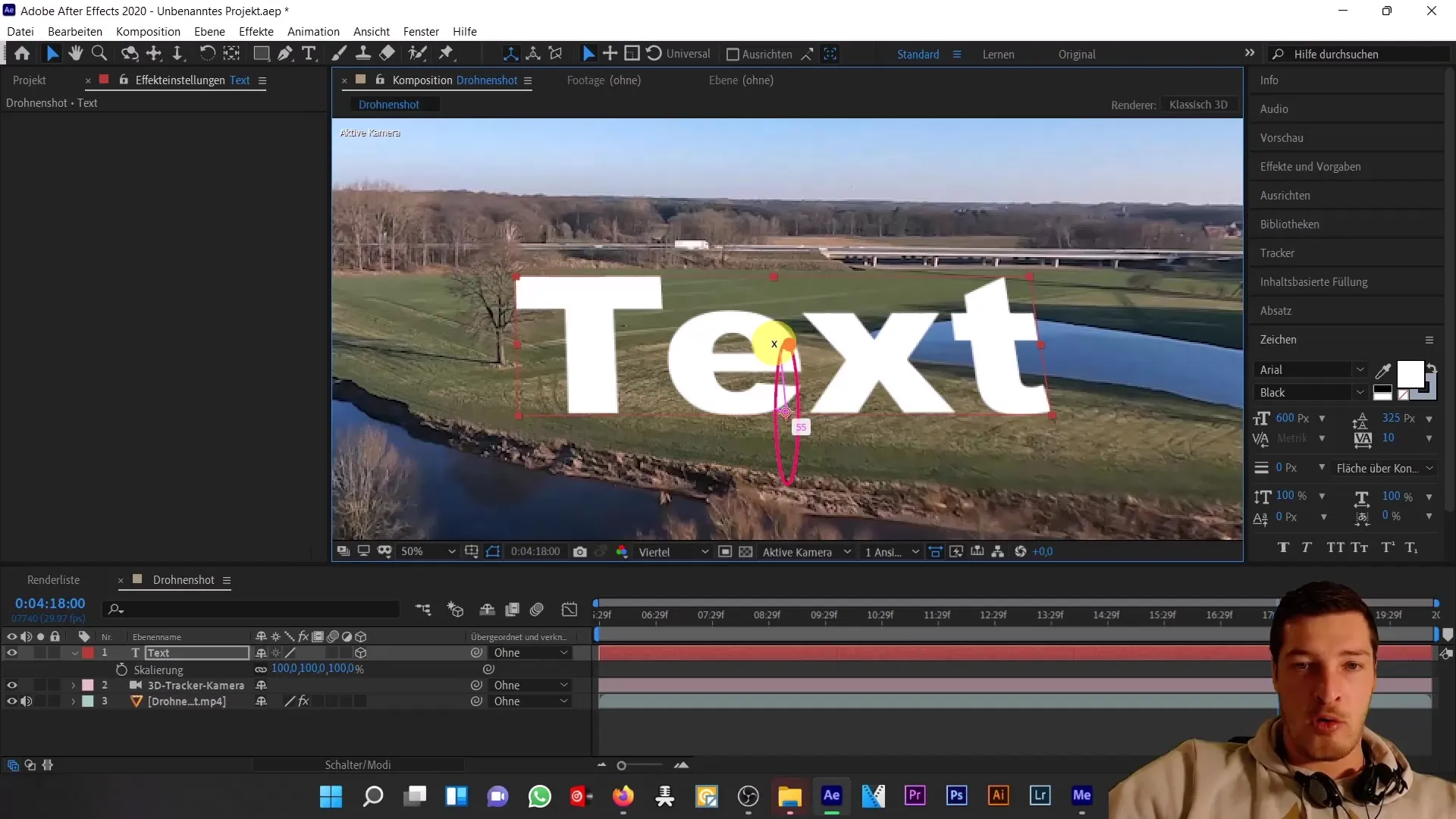Take a snapshot with camera icon
Screen dimensions: 1456x819
click(x=580, y=551)
